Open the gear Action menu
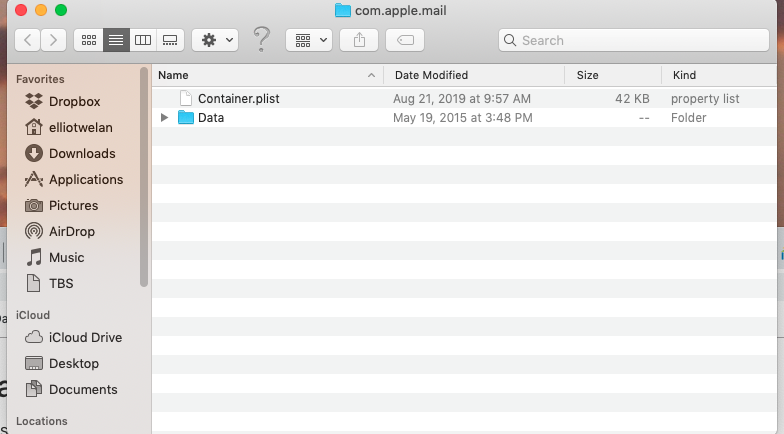Viewport: 784px width, 434px height. (x=215, y=40)
